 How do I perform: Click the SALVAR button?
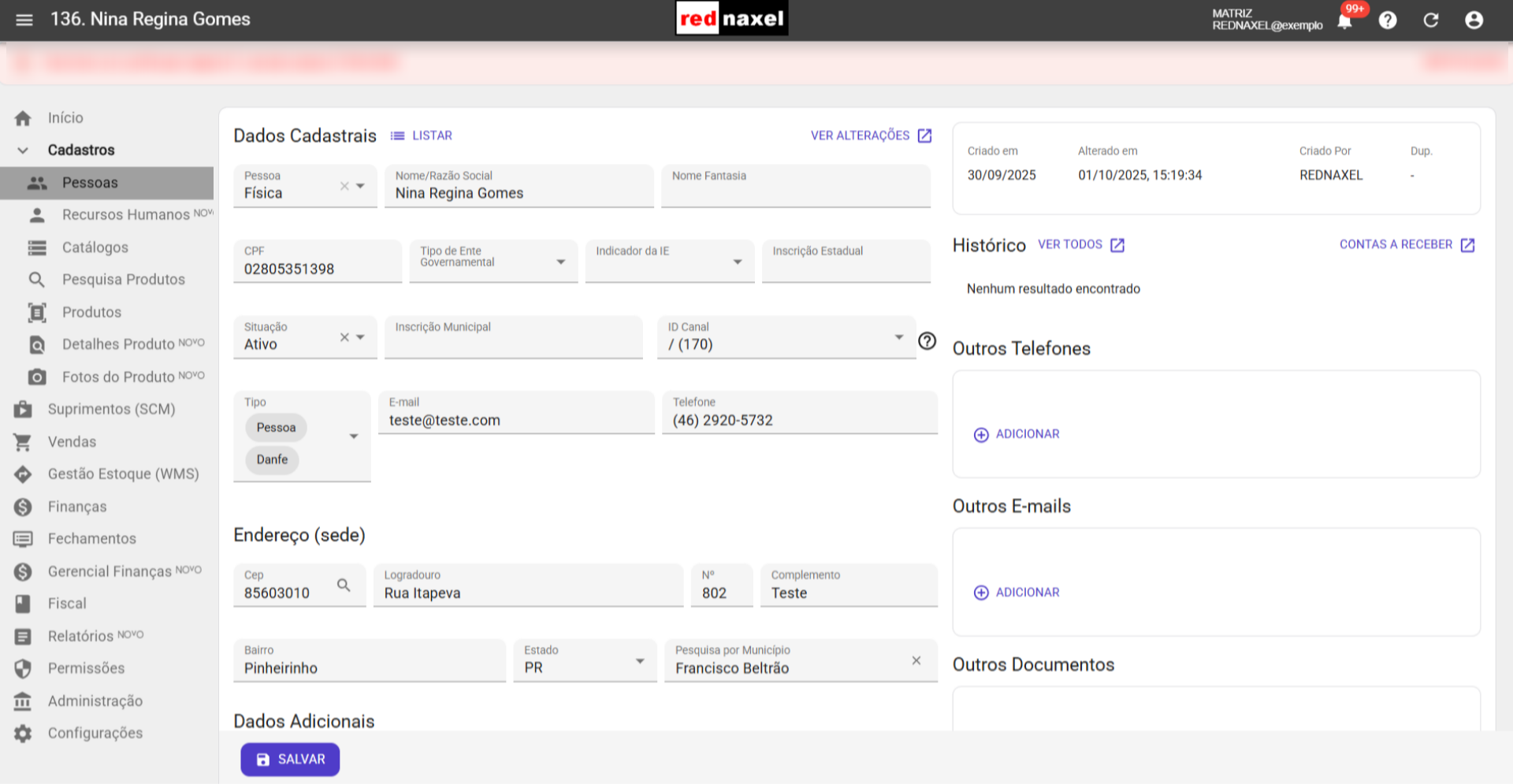(x=290, y=760)
